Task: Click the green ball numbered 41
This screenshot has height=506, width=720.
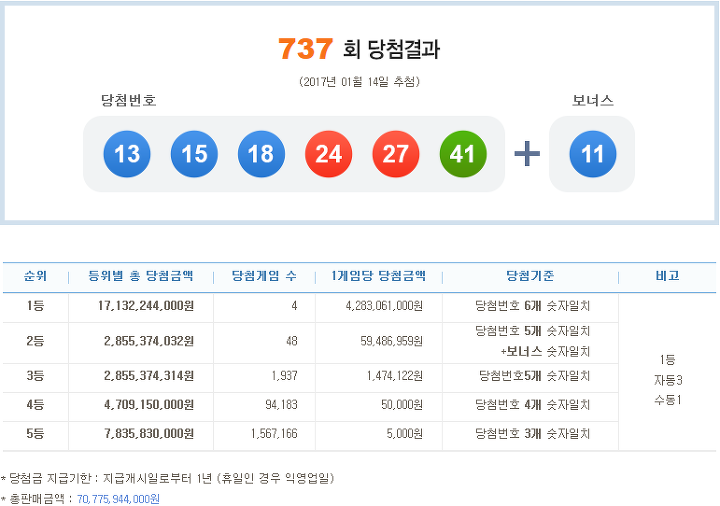Action: (463, 154)
